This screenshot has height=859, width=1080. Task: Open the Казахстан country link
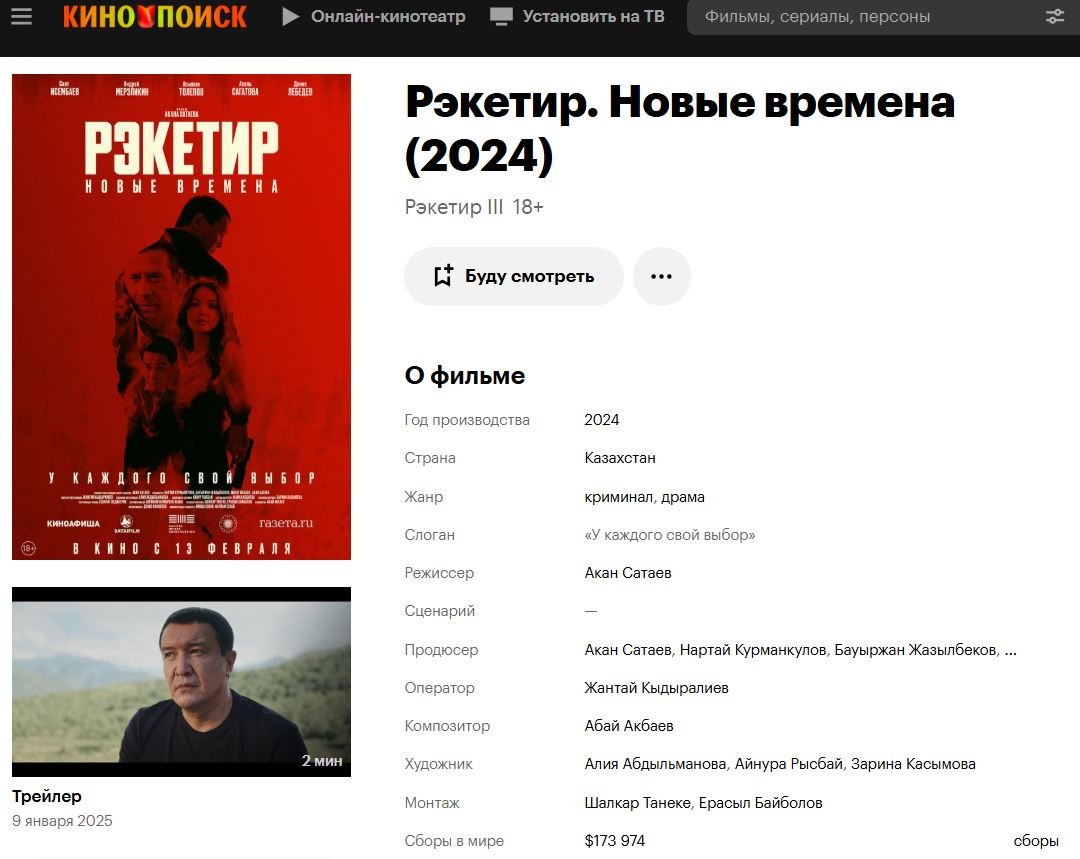click(x=620, y=457)
